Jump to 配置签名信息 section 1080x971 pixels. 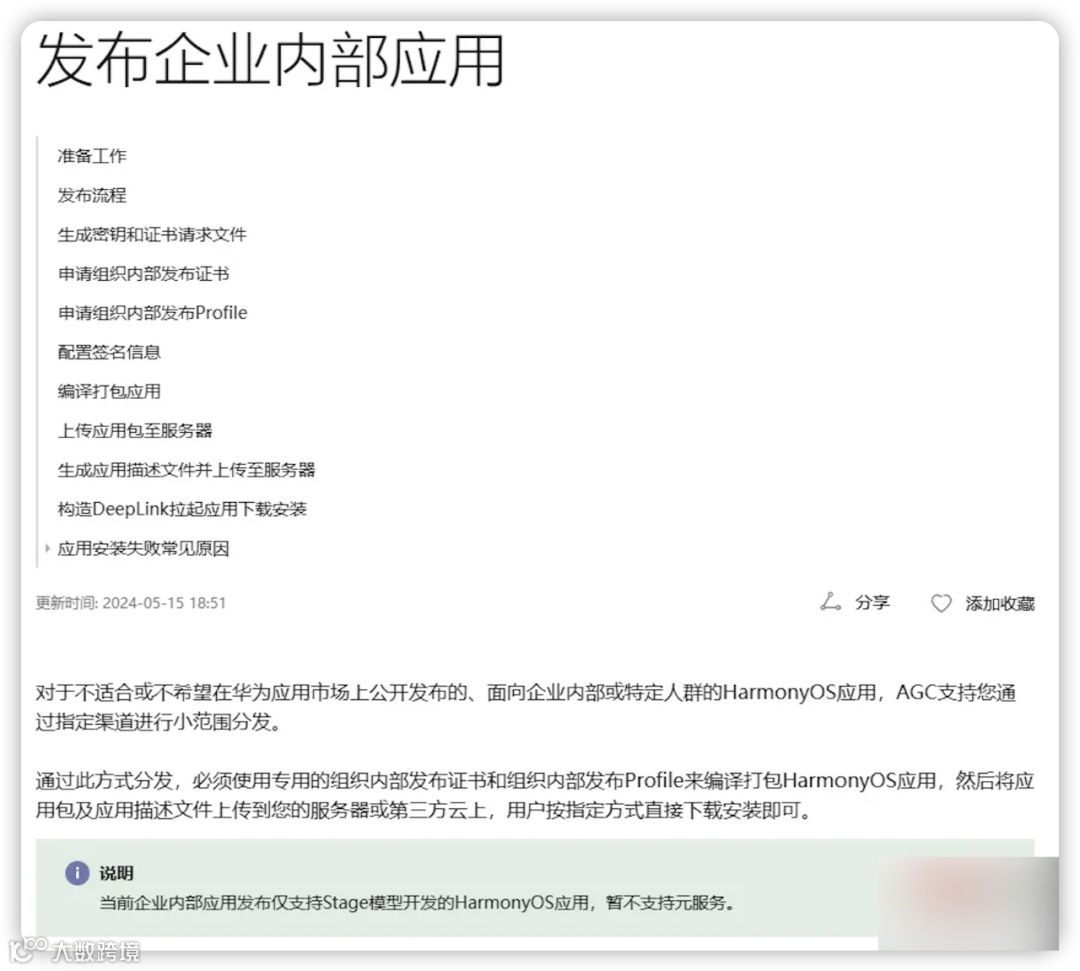[109, 352]
